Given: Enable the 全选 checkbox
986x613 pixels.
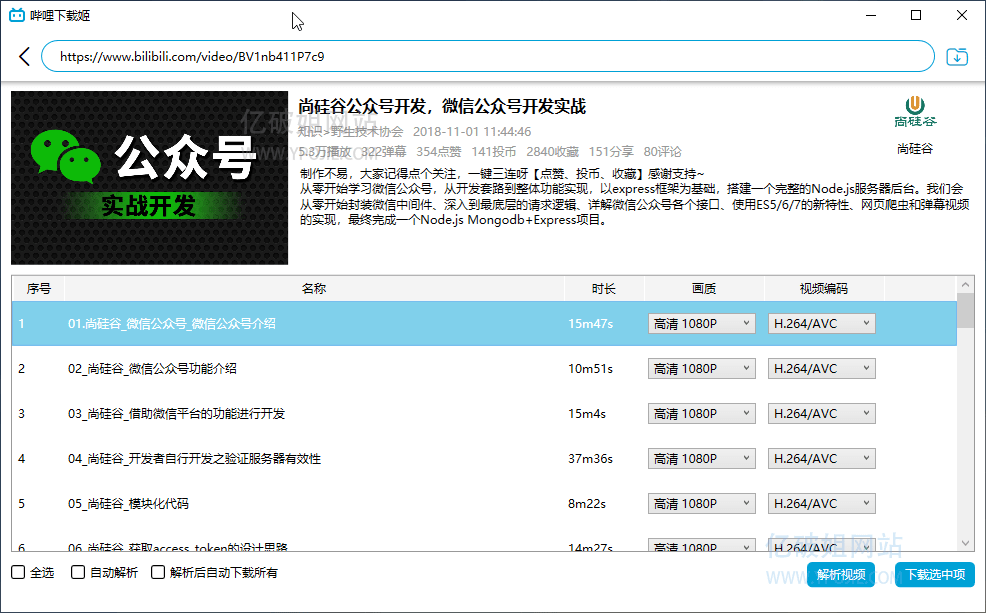Looking at the screenshot, I should pos(18,572).
